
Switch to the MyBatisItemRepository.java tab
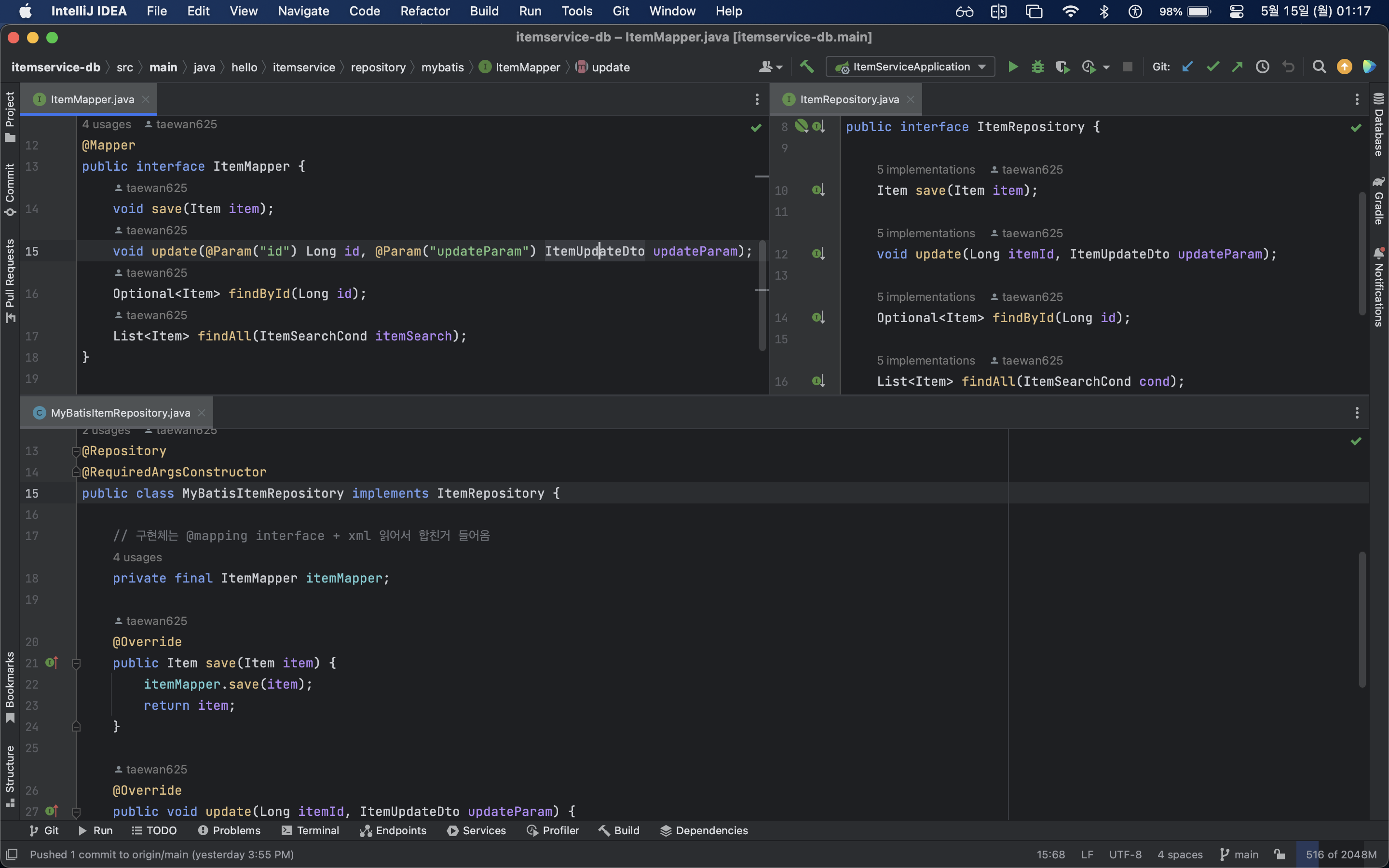(120, 413)
